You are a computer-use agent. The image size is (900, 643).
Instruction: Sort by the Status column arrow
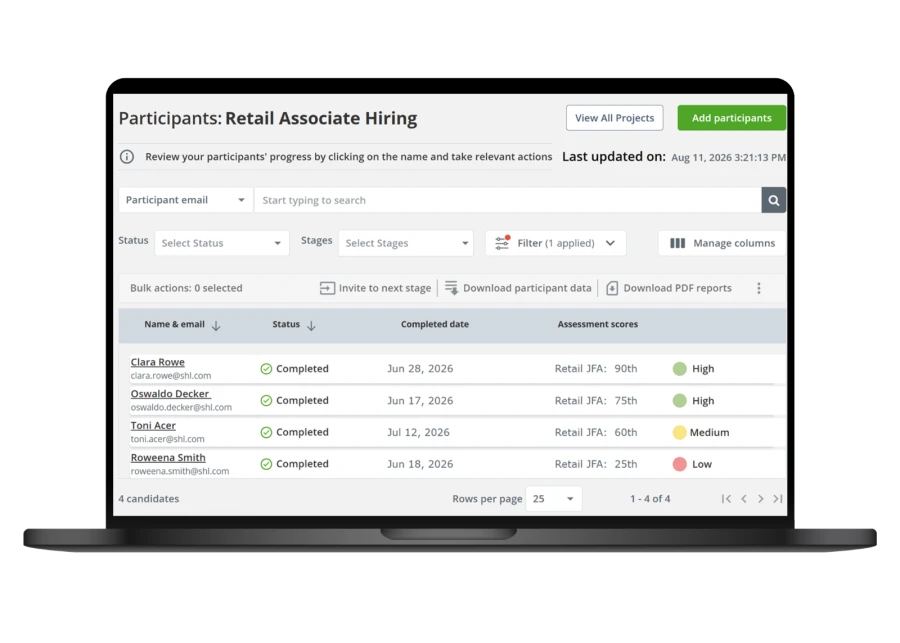click(x=311, y=326)
